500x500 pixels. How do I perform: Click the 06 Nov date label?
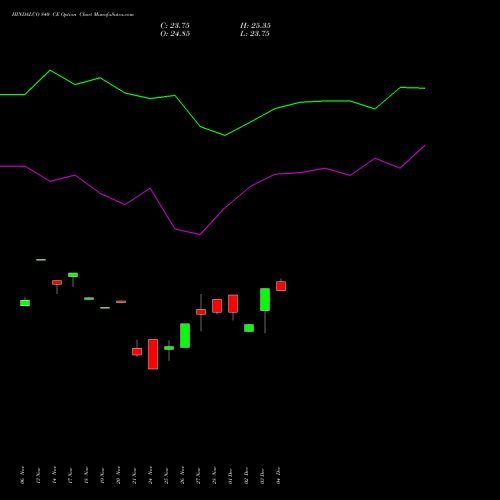22,476
